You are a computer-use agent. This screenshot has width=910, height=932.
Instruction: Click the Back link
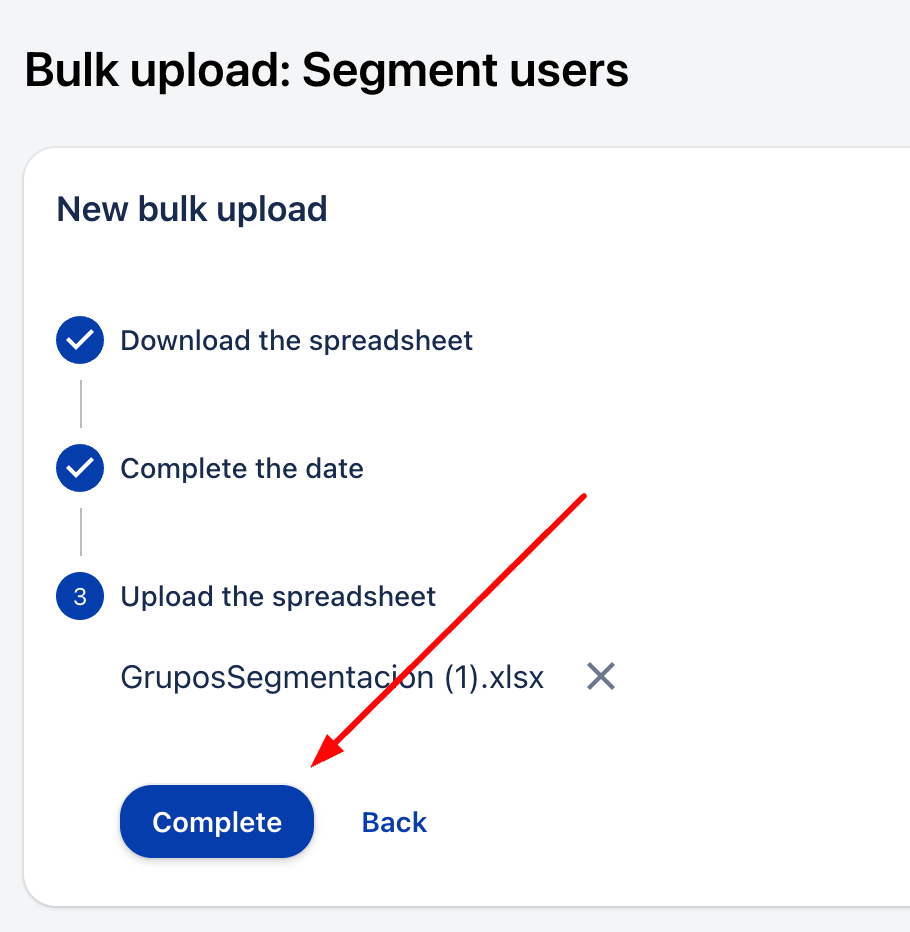pyautogui.click(x=394, y=822)
